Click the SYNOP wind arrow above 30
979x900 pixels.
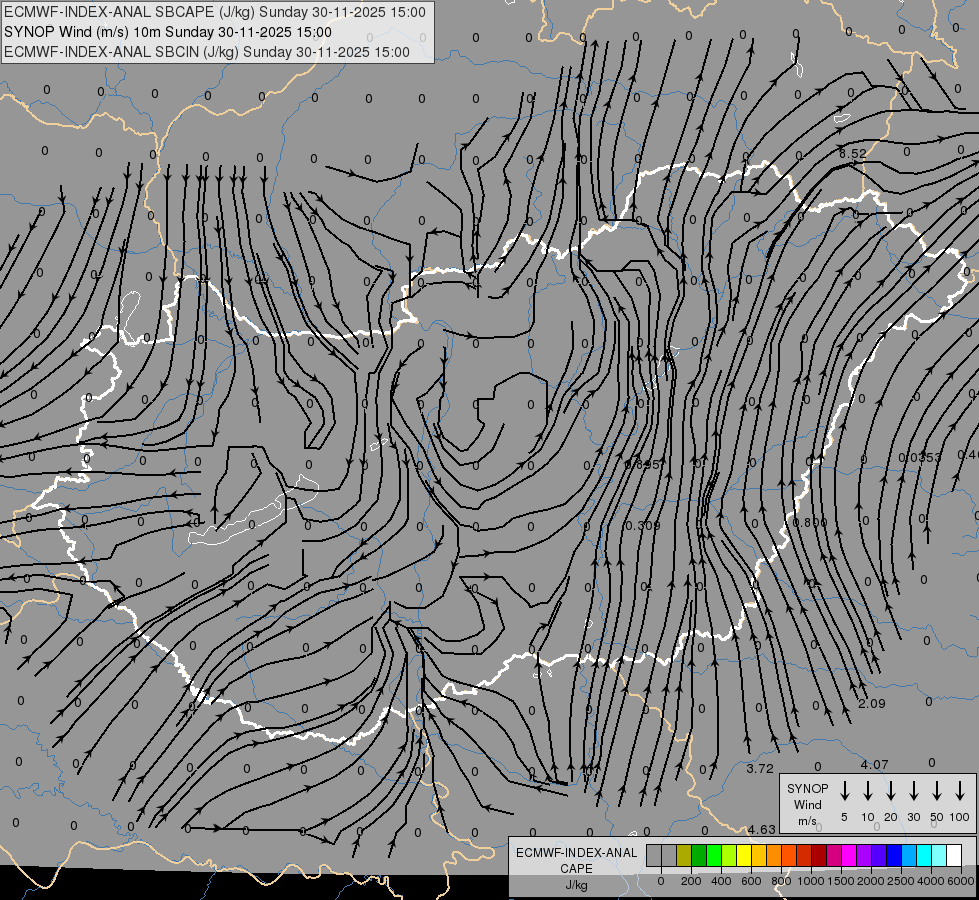click(x=913, y=791)
